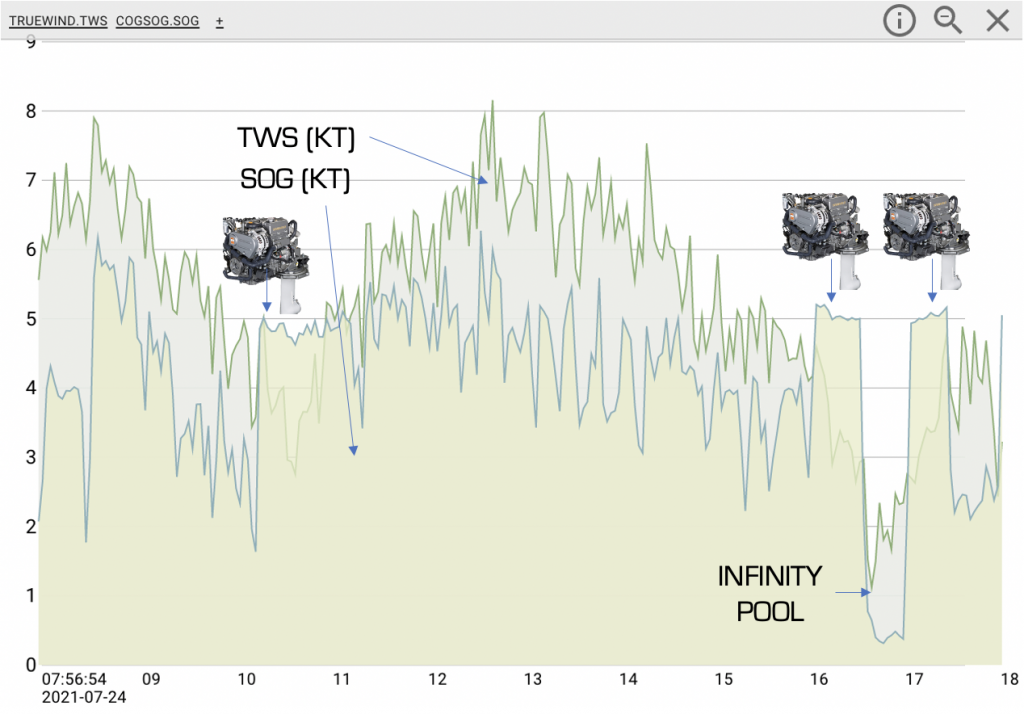Click the magnifier zoom-out icon
Screen dimensions: 1024x714
click(x=948, y=20)
